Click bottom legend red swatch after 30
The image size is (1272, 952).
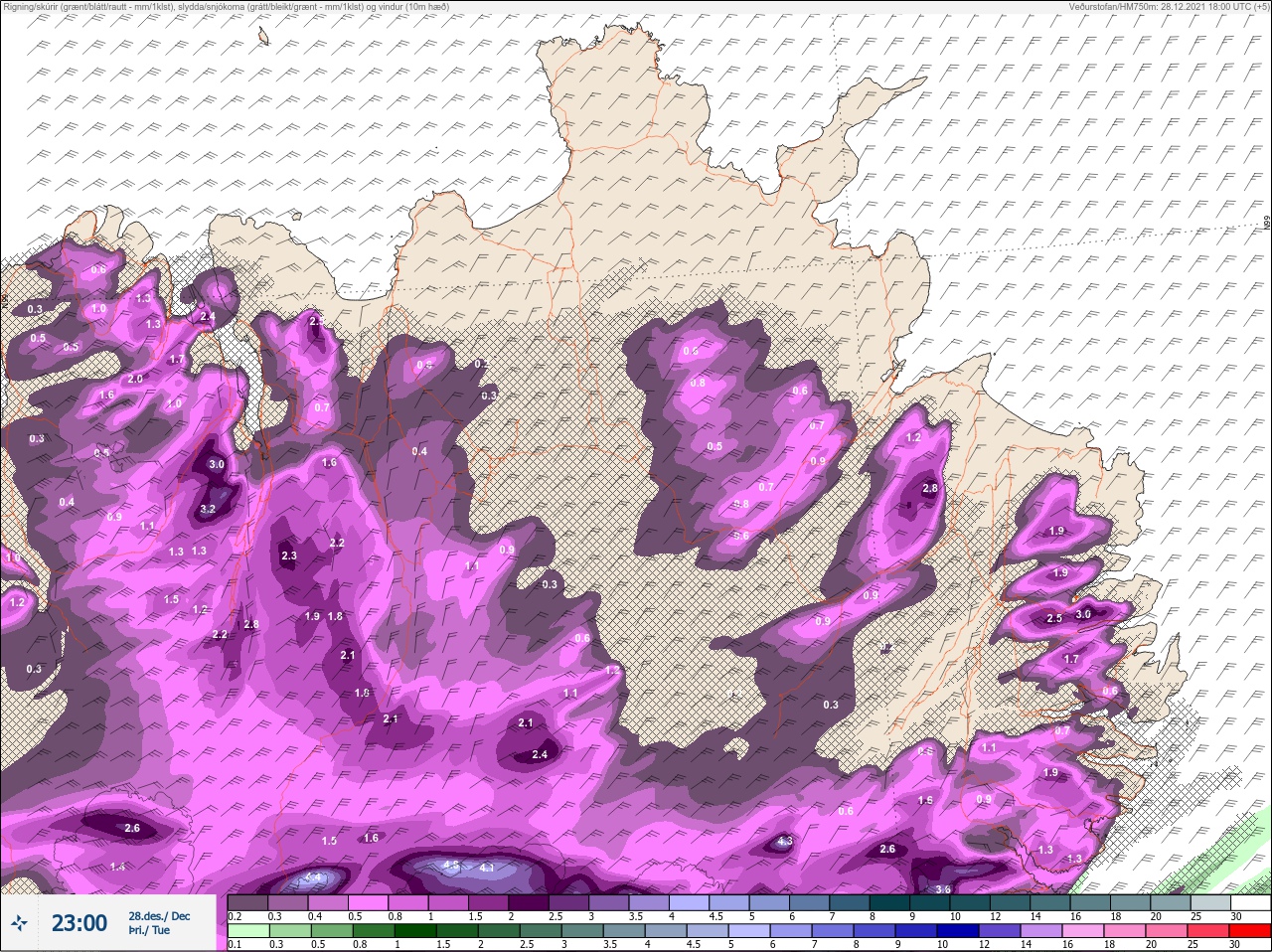pyautogui.click(x=1250, y=931)
